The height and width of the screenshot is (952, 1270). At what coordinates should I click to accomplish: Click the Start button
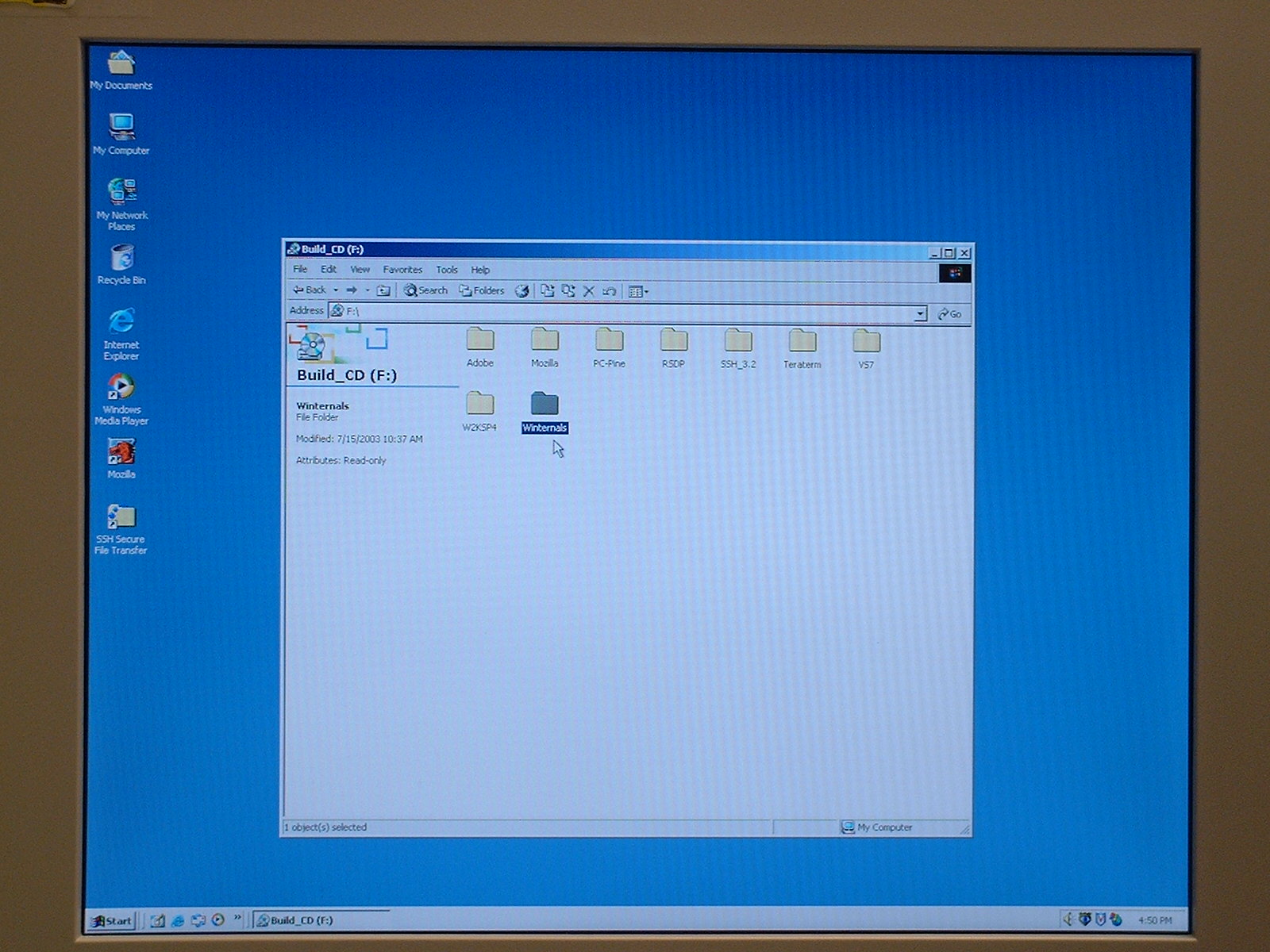point(111,920)
